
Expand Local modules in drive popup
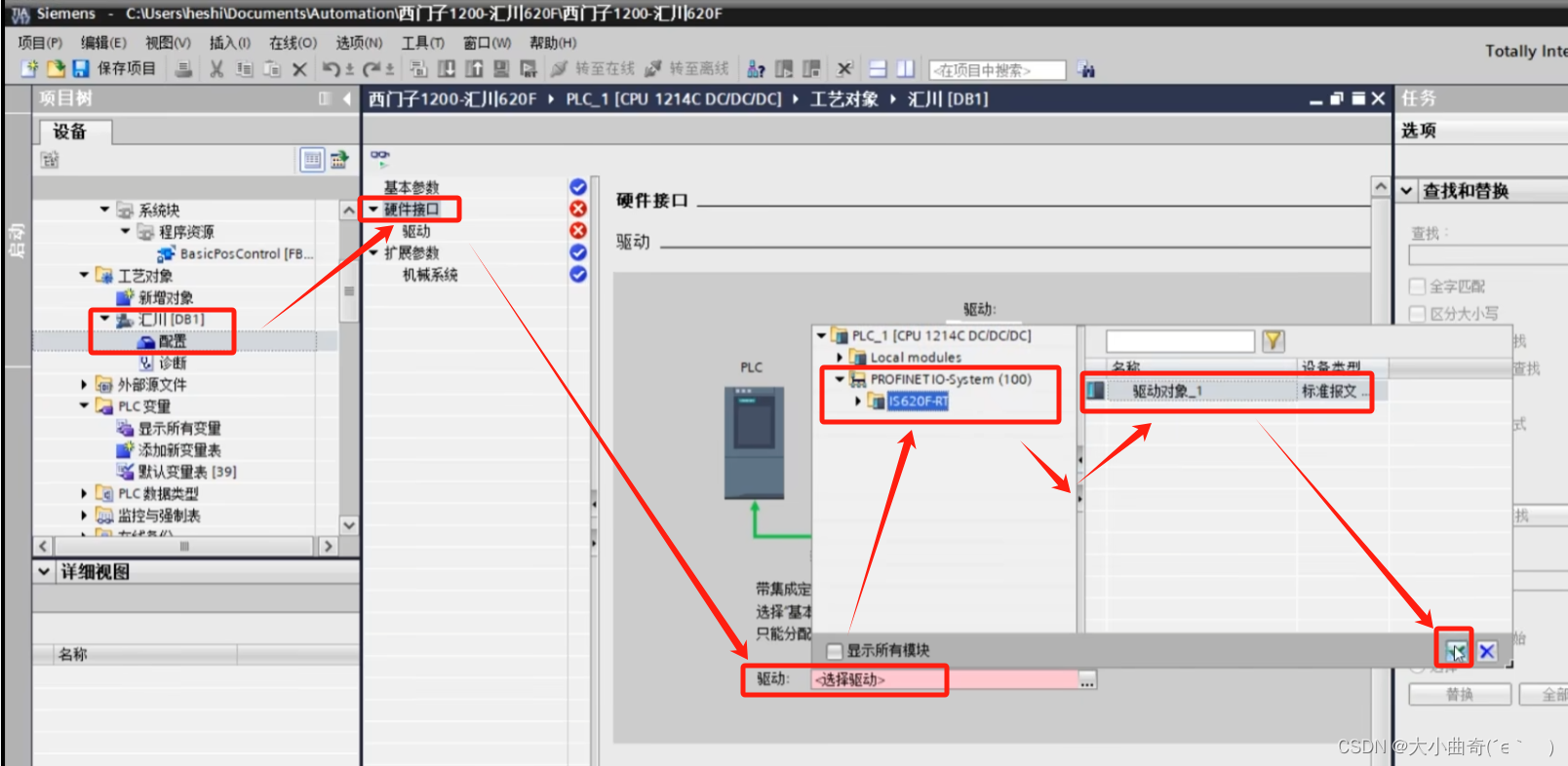(840, 358)
